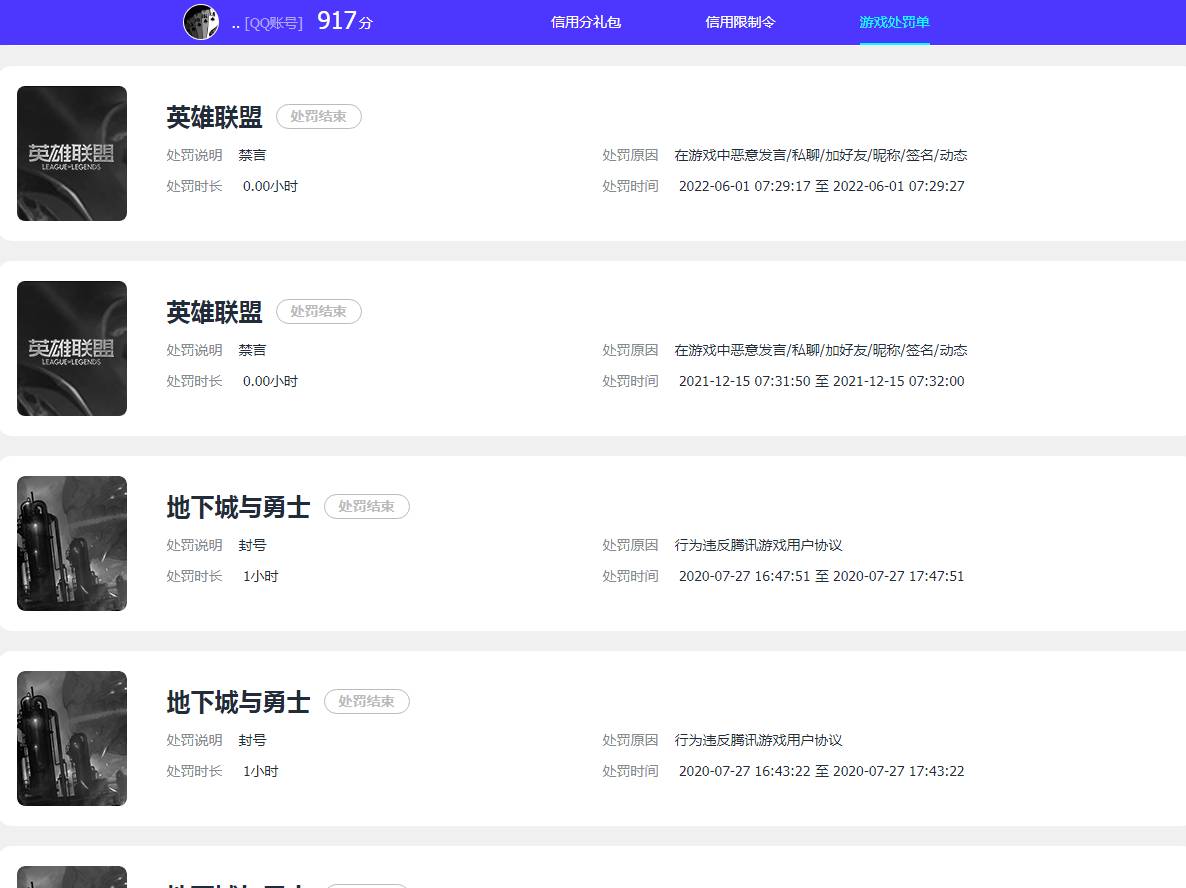Click the 地下城与勇士 game icon on the fourth record
1186x888 pixels.
[x=71, y=738]
